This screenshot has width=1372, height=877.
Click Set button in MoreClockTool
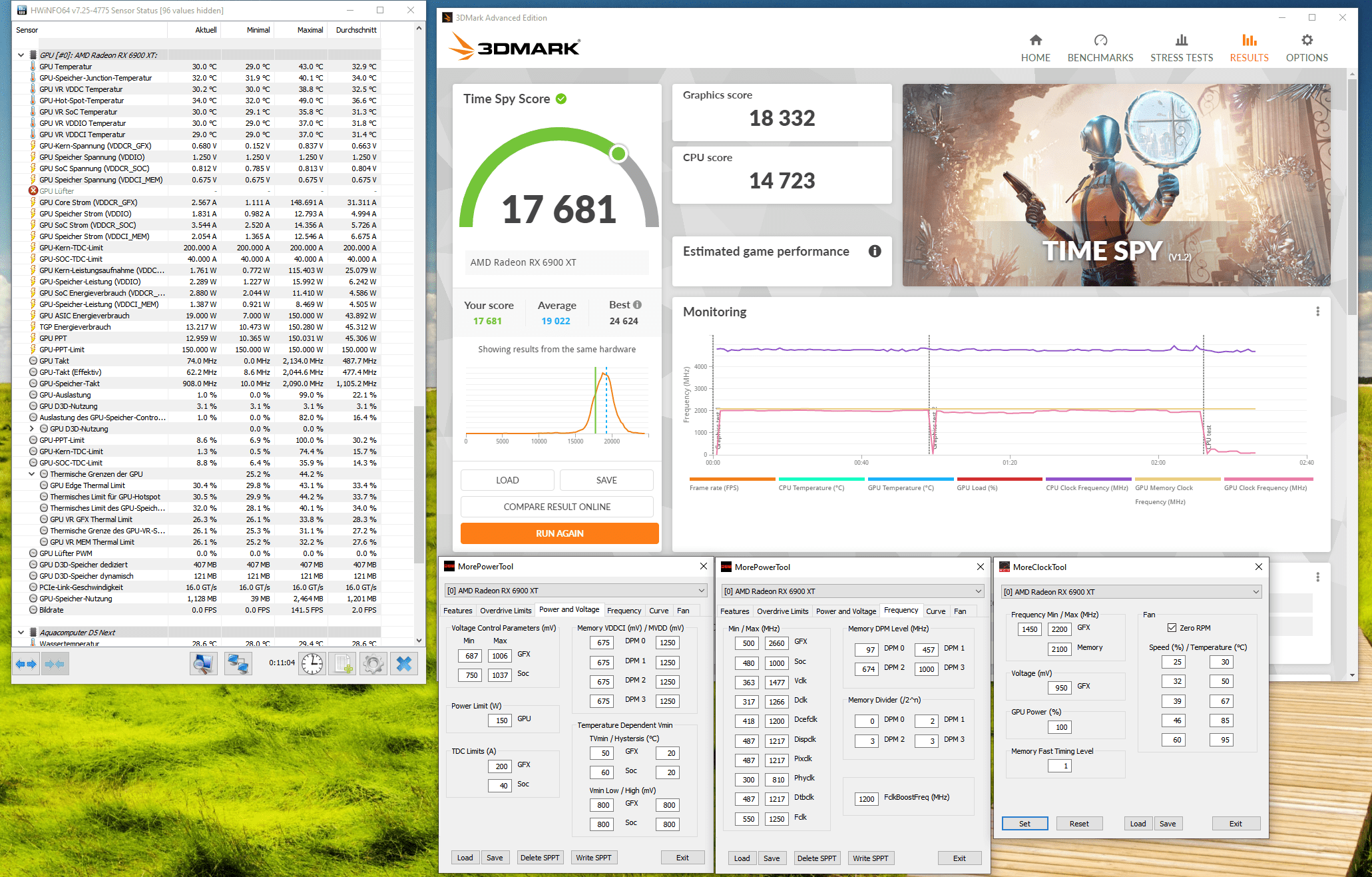(x=1025, y=824)
